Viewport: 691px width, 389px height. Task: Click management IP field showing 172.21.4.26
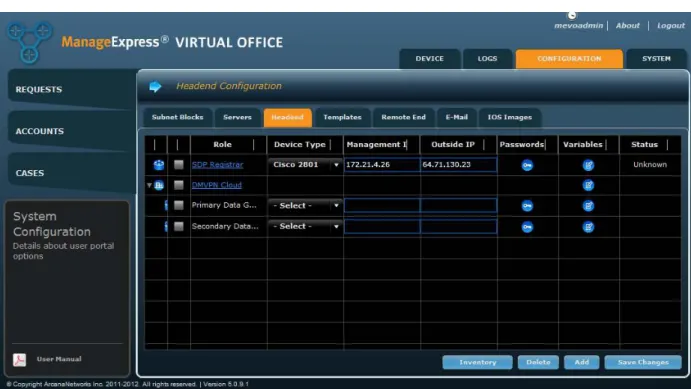tap(382, 165)
